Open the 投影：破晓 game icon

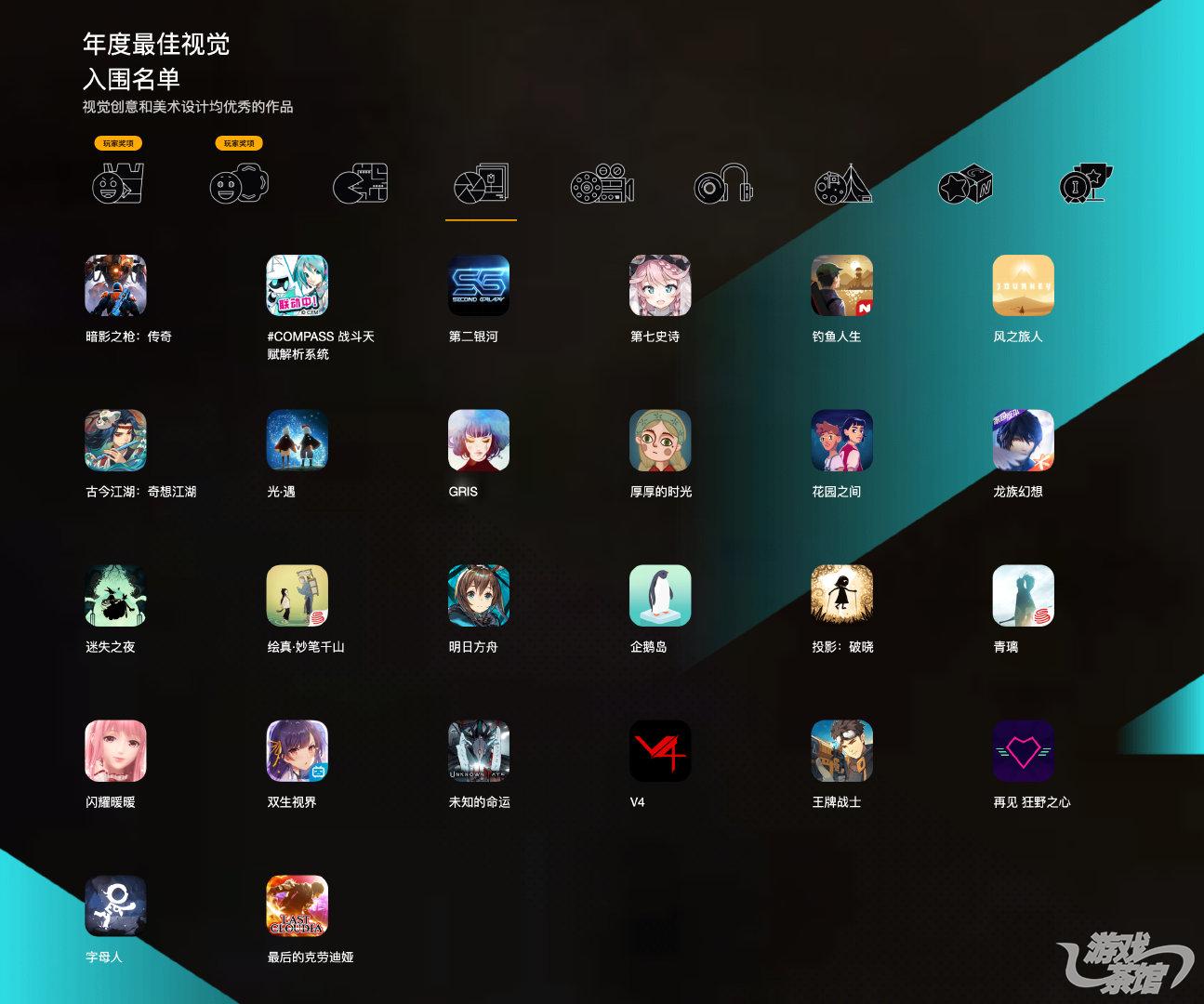842,596
